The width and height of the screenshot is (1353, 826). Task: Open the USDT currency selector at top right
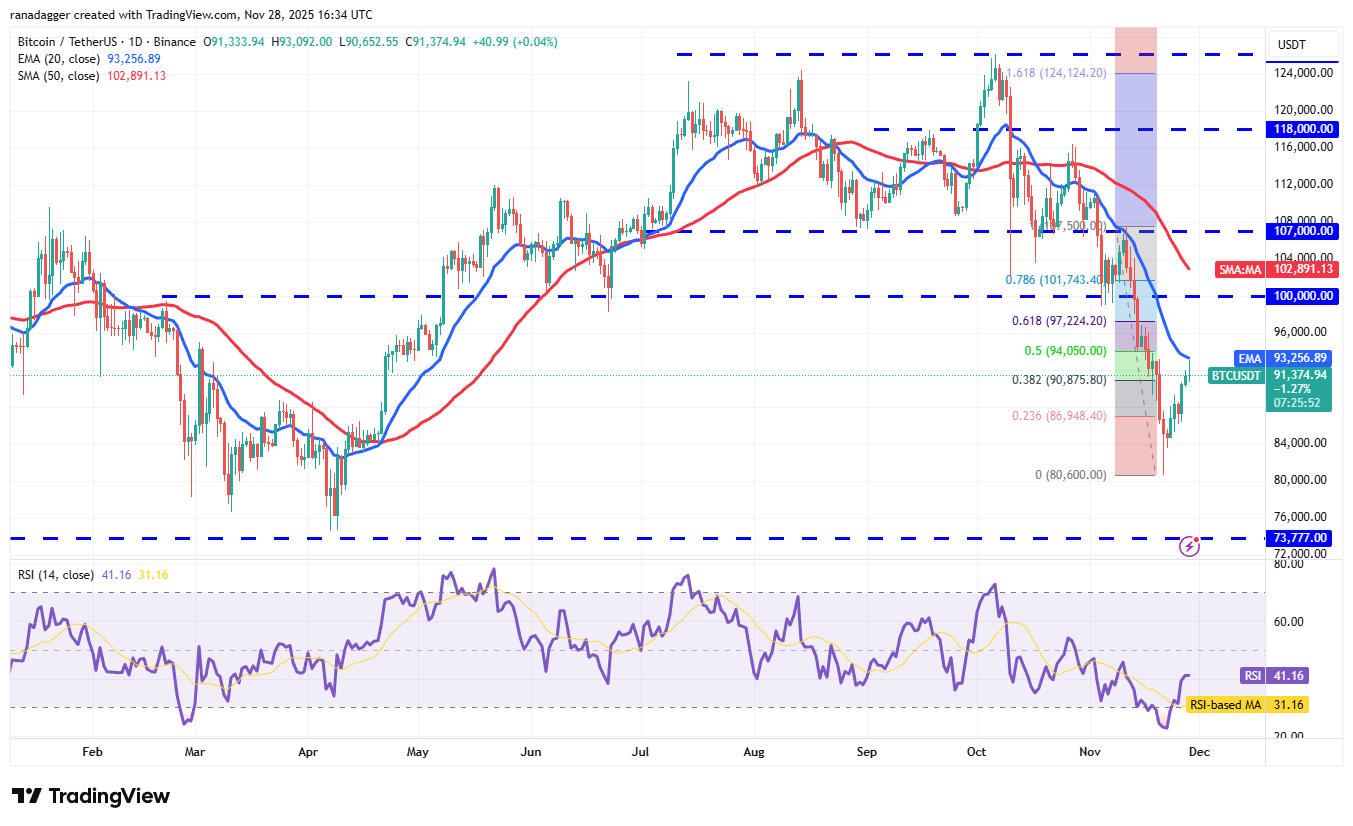(1300, 45)
